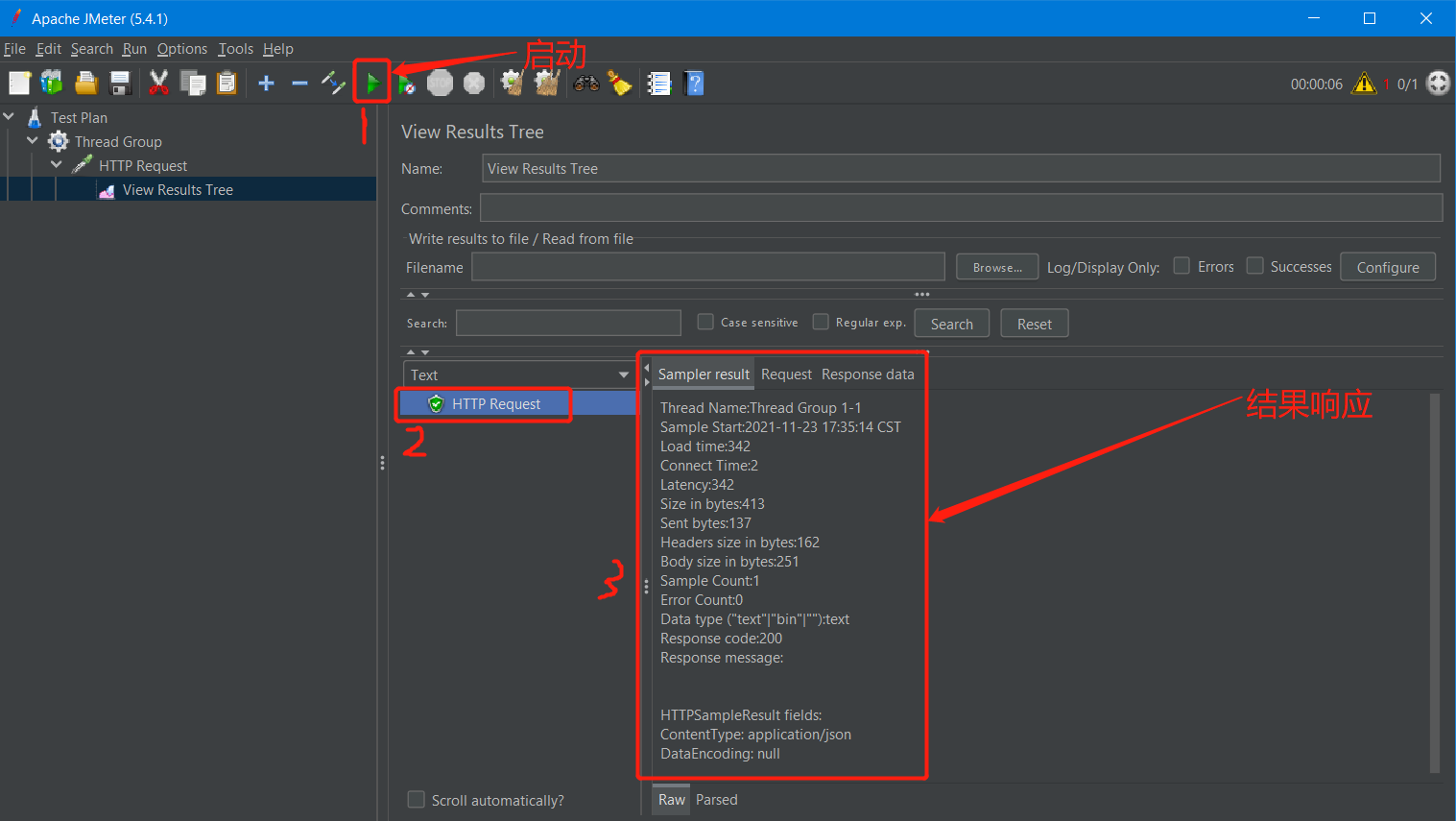Switch to the Sampler result tab
This screenshot has width=1456, height=821.
[704, 374]
